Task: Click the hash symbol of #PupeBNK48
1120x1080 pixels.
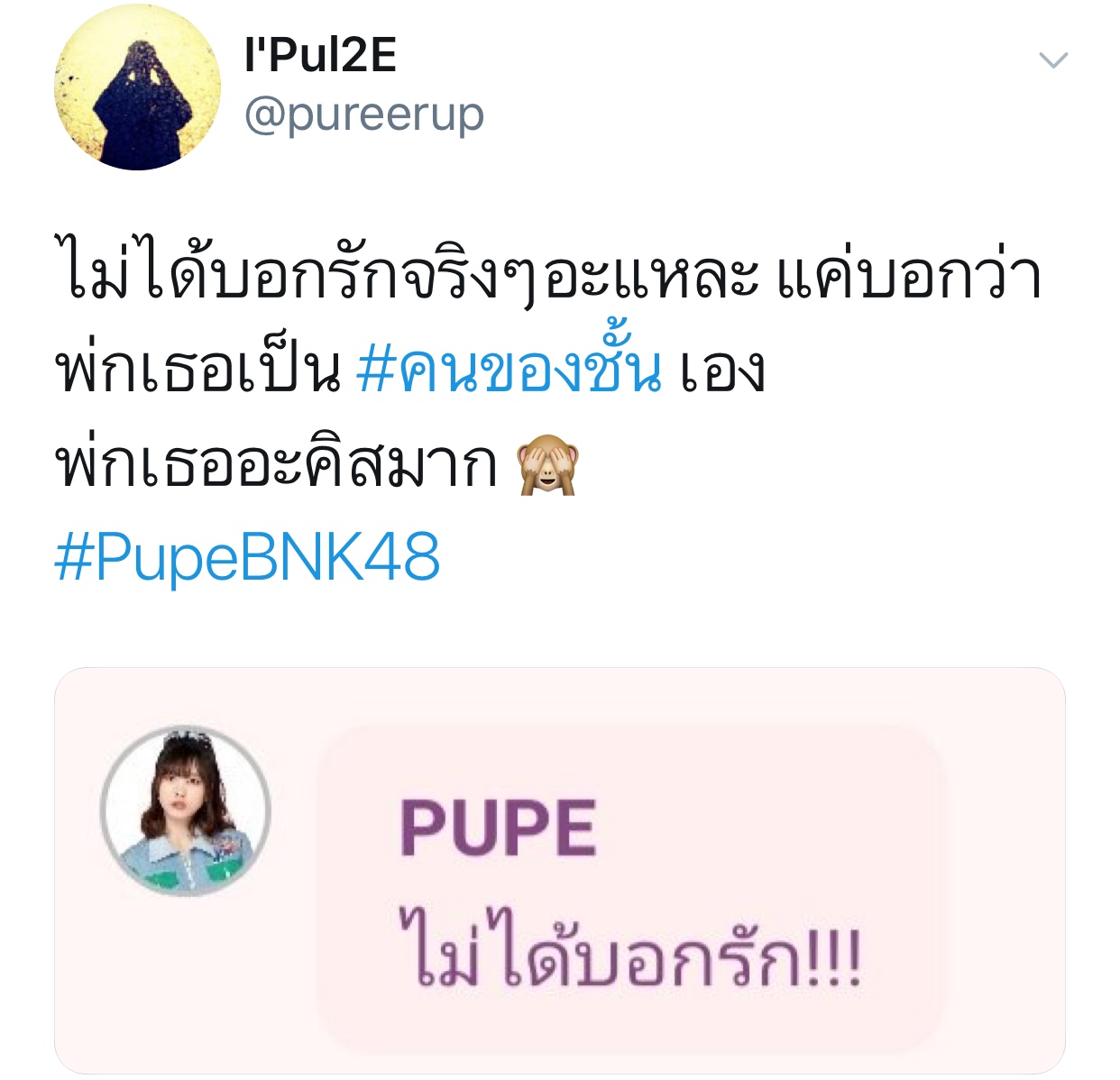Action: [75, 558]
